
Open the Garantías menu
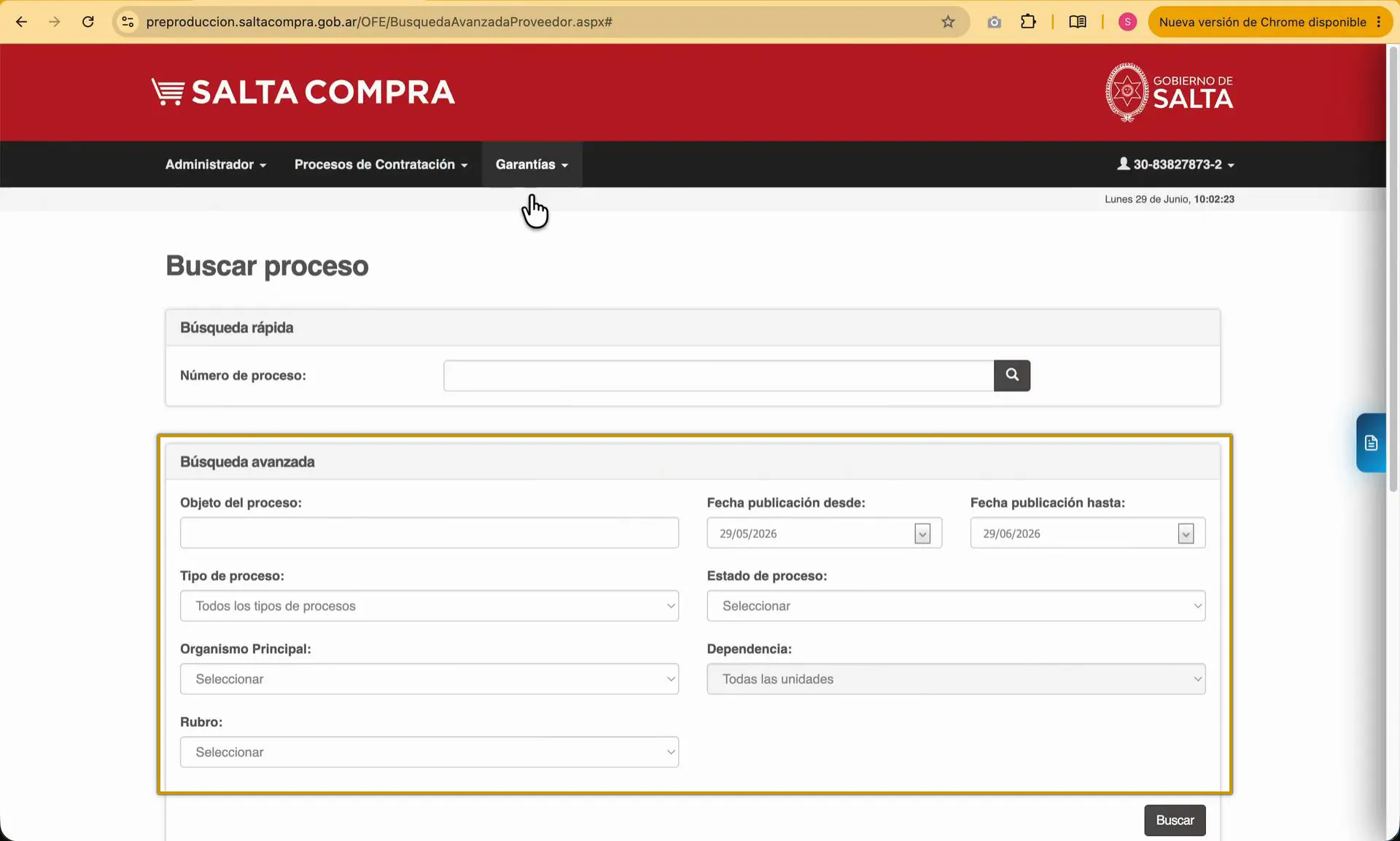tap(532, 165)
